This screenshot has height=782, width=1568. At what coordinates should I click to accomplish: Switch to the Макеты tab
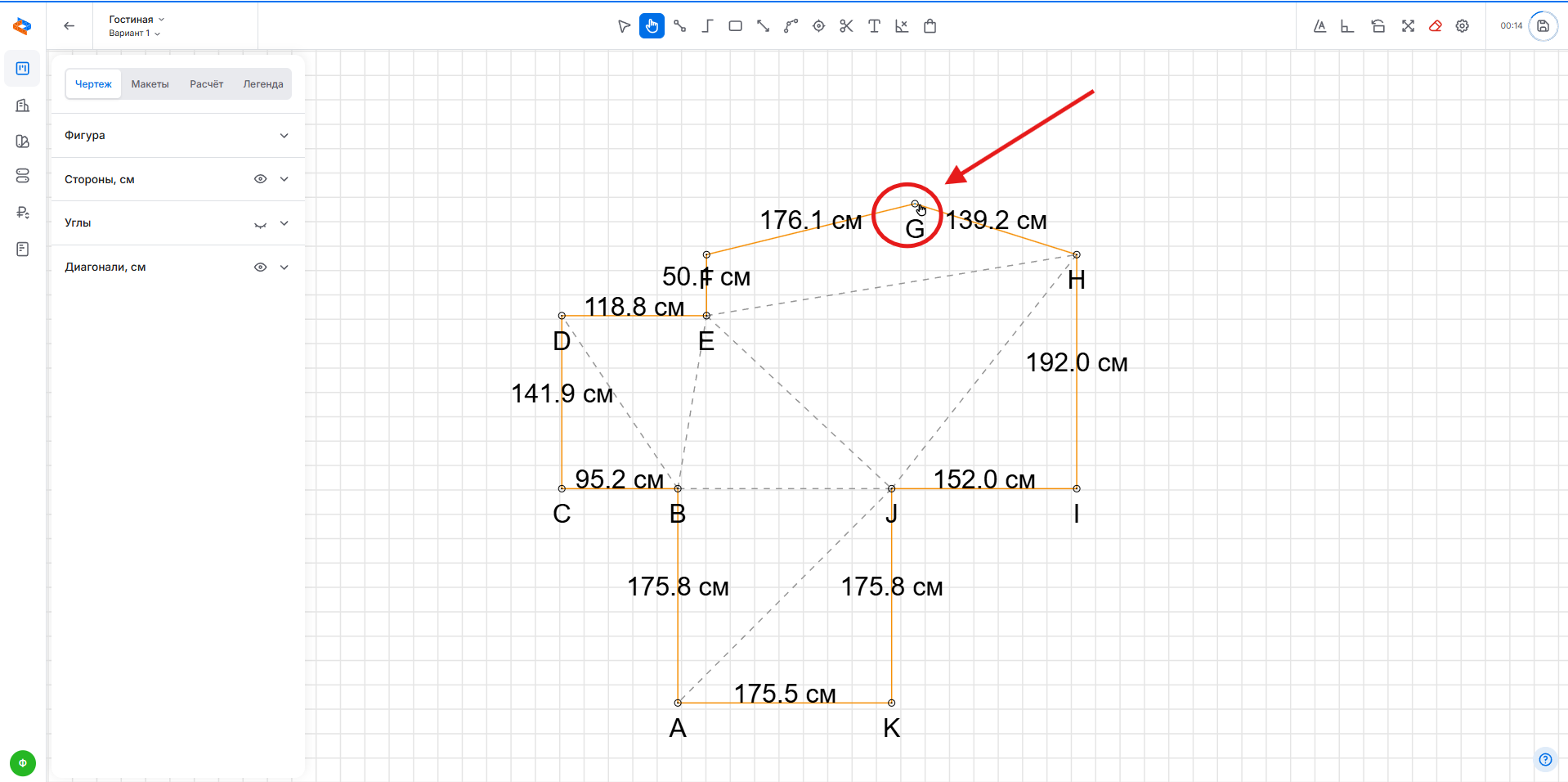pos(150,84)
